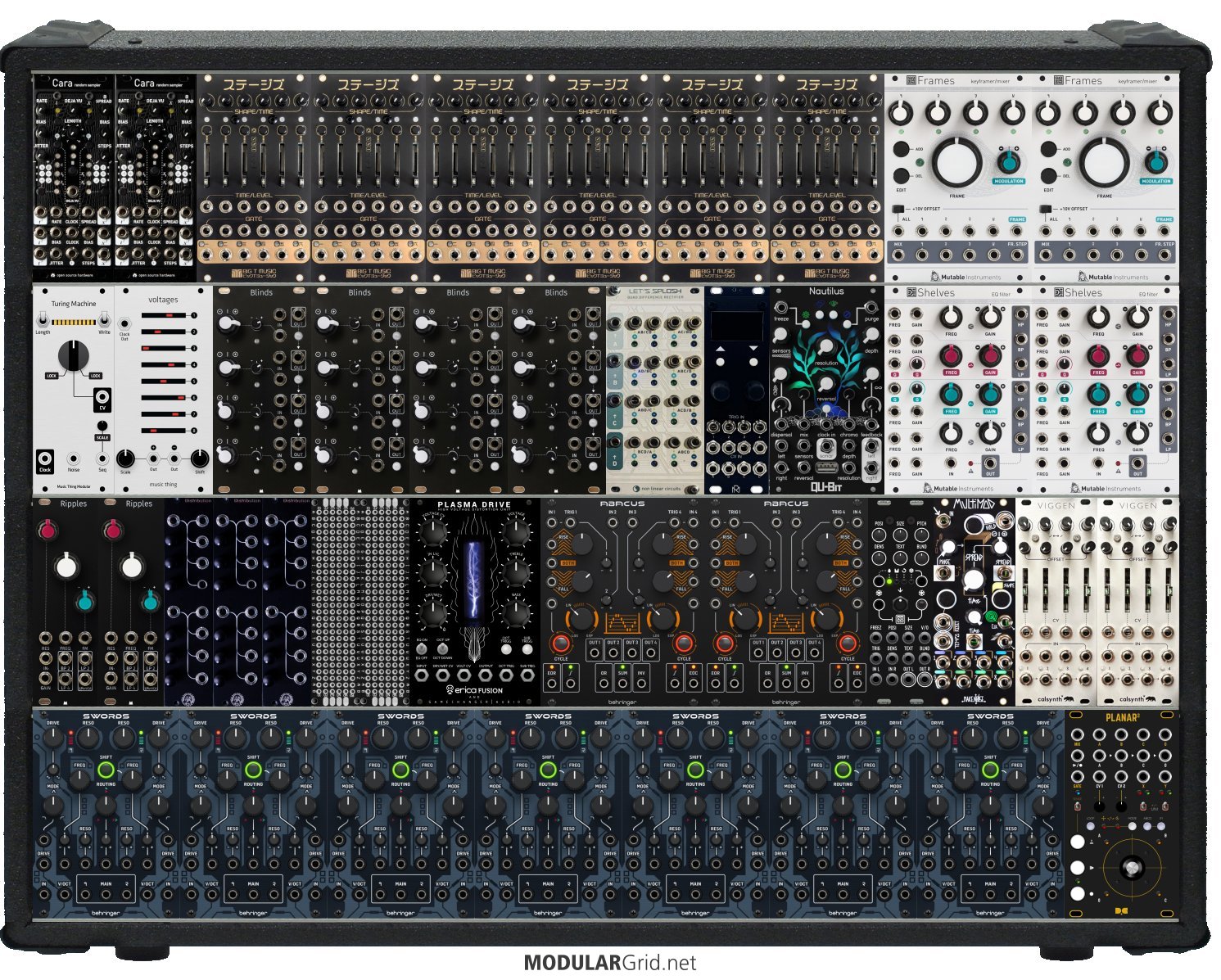
Task: Click the white knob on left Ripples
Action: pos(66,565)
